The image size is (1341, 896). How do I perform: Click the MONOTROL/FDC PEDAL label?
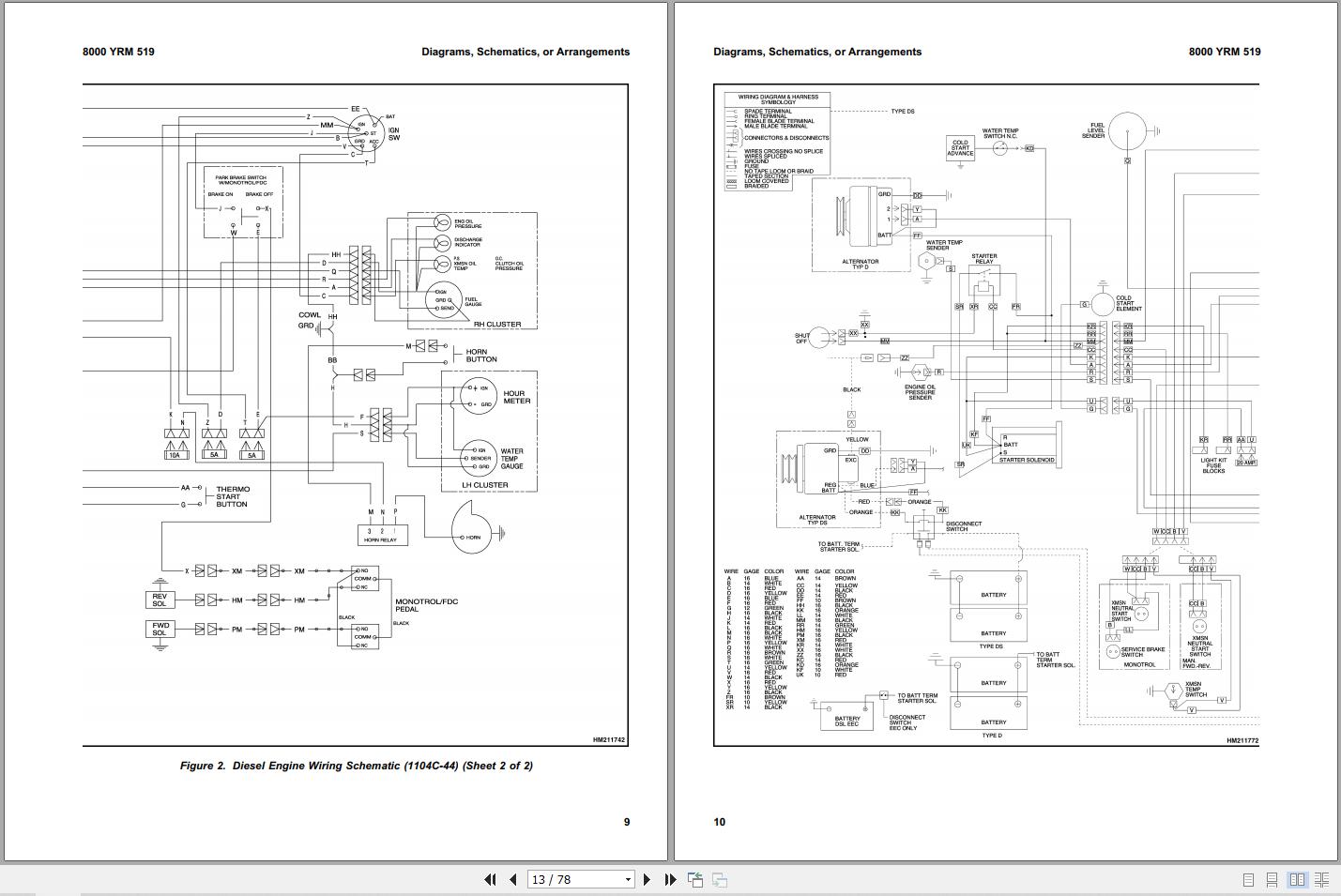pyautogui.click(x=427, y=605)
